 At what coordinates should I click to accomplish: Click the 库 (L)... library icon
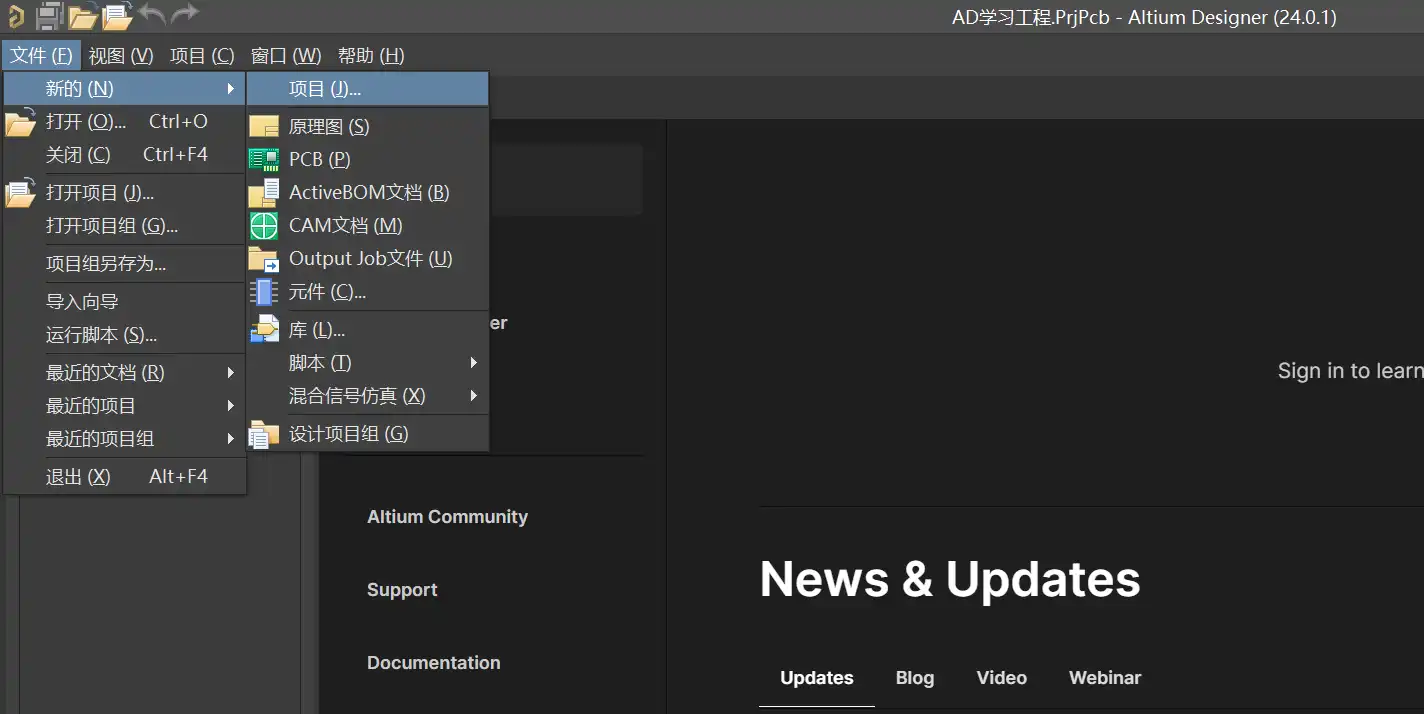pyautogui.click(x=263, y=329)
